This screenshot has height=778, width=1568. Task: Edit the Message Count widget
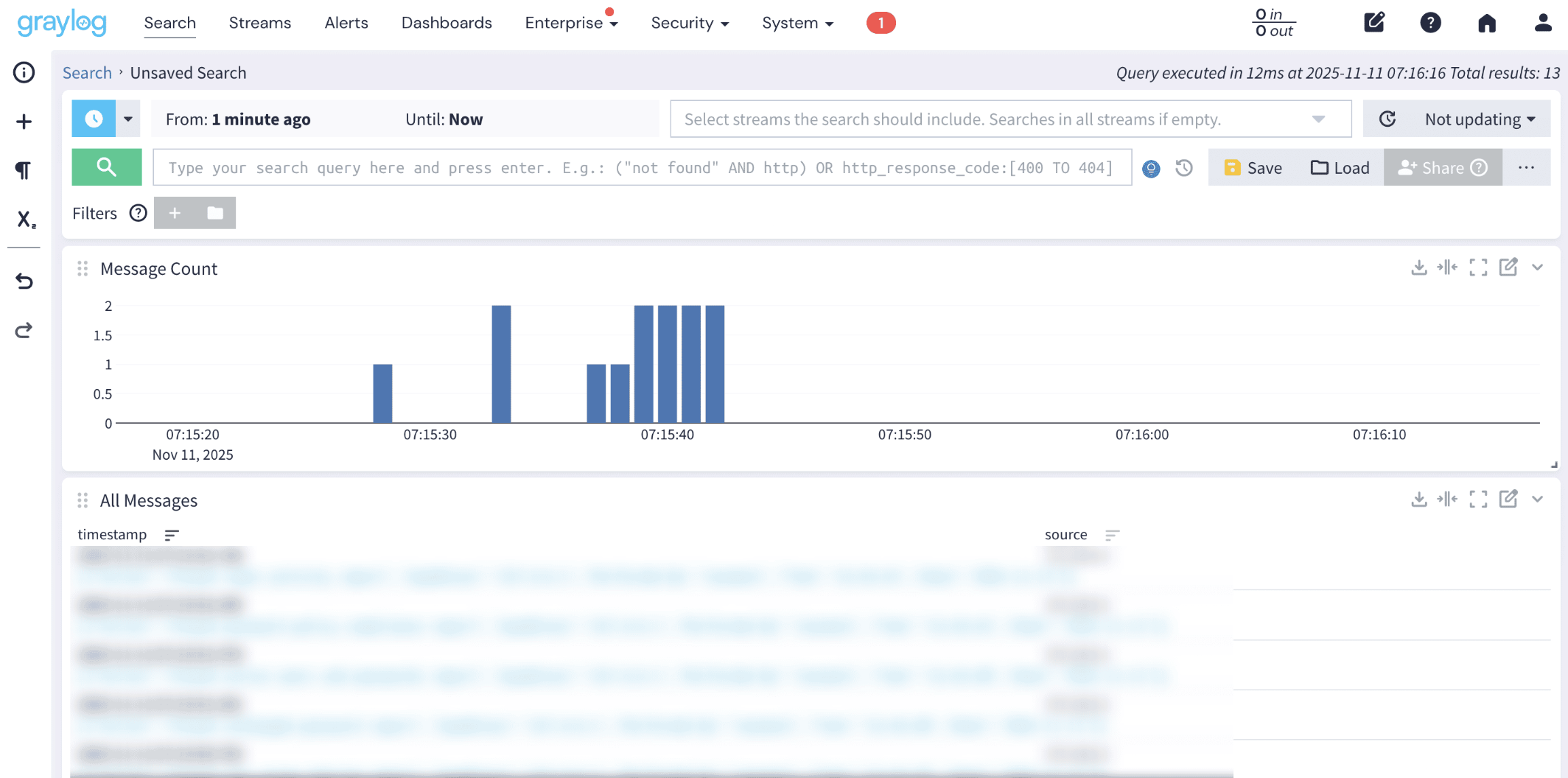coord(1508,267)
